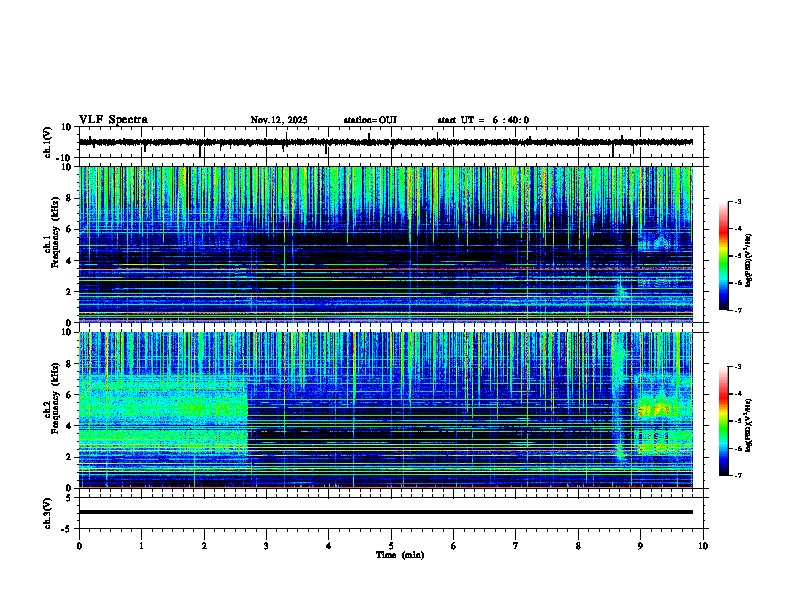
Task: Click the station name label
Action: click(370, 120)
